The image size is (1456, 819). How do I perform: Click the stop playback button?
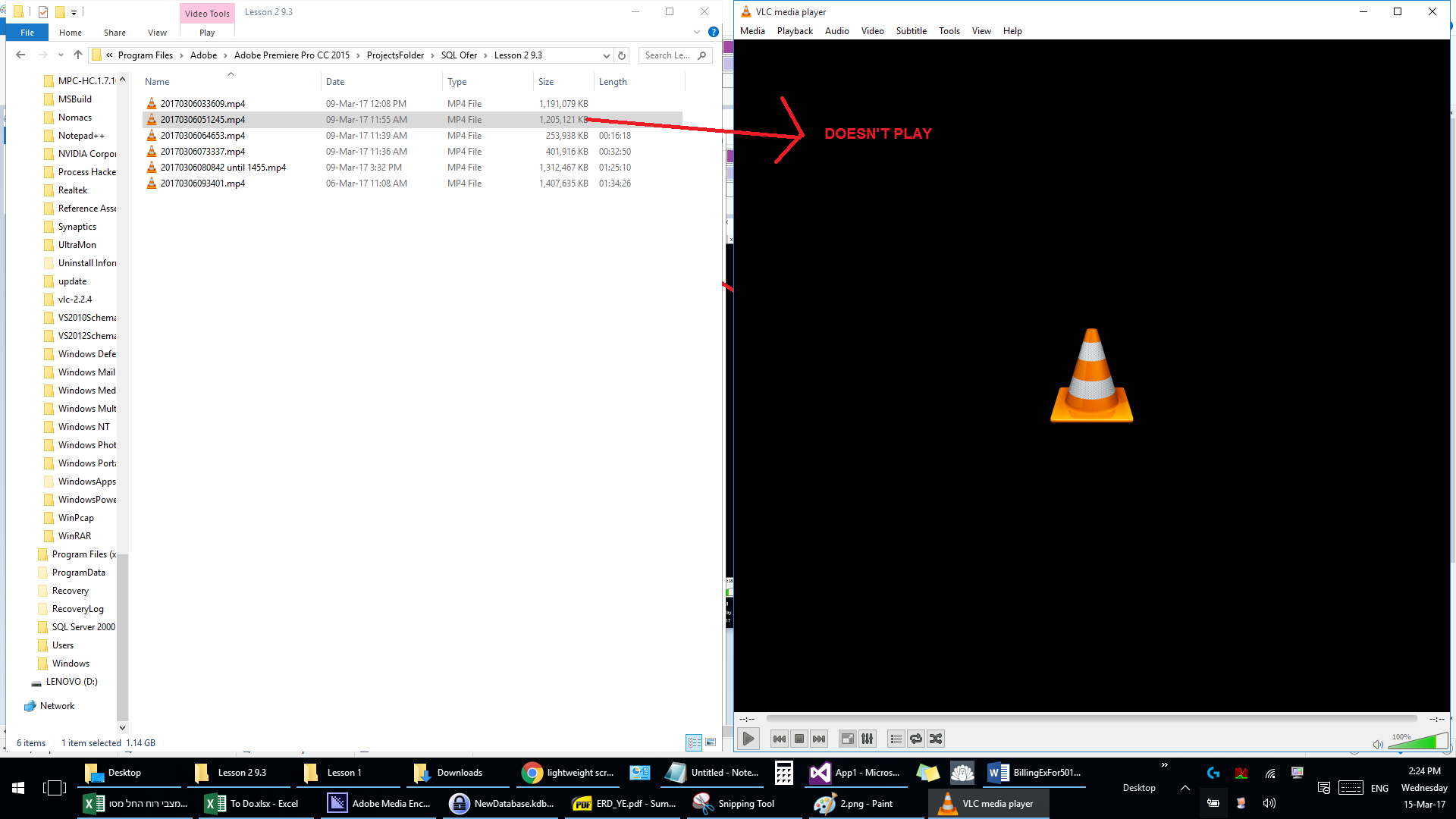[799, 739]
